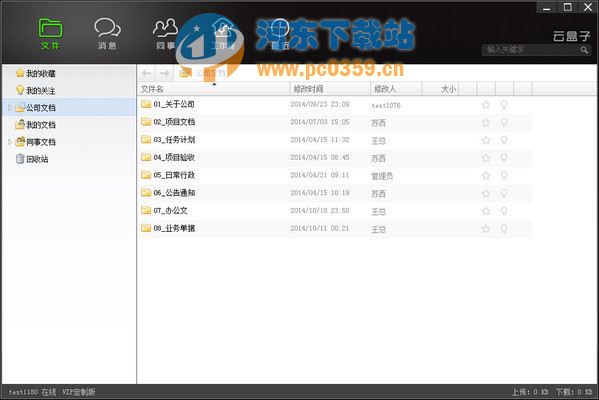Click the 上传: 0 KB status indicator
599x400 pixels.
(x=530, y=392)
